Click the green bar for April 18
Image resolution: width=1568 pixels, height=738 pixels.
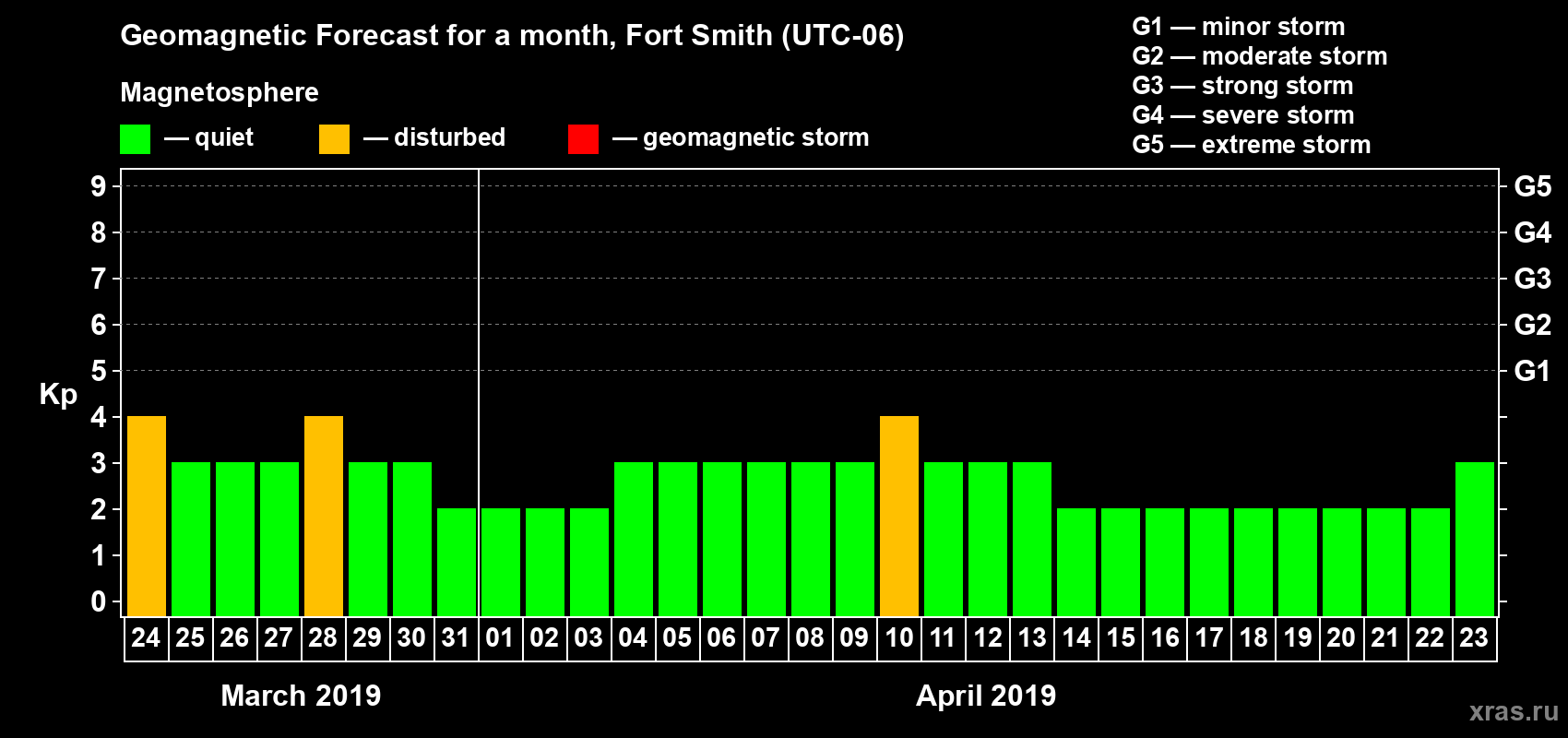point(1253,563)
